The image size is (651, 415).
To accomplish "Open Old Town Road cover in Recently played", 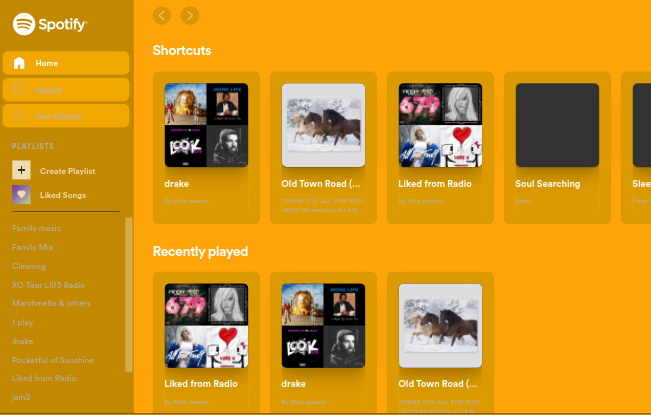I will (x=441, y=325).
